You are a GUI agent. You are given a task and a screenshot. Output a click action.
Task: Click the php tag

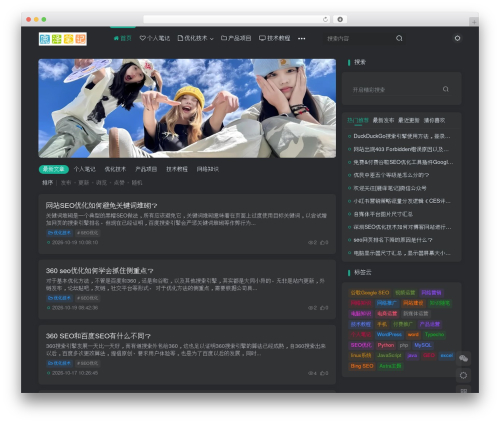tap(404, 345)
